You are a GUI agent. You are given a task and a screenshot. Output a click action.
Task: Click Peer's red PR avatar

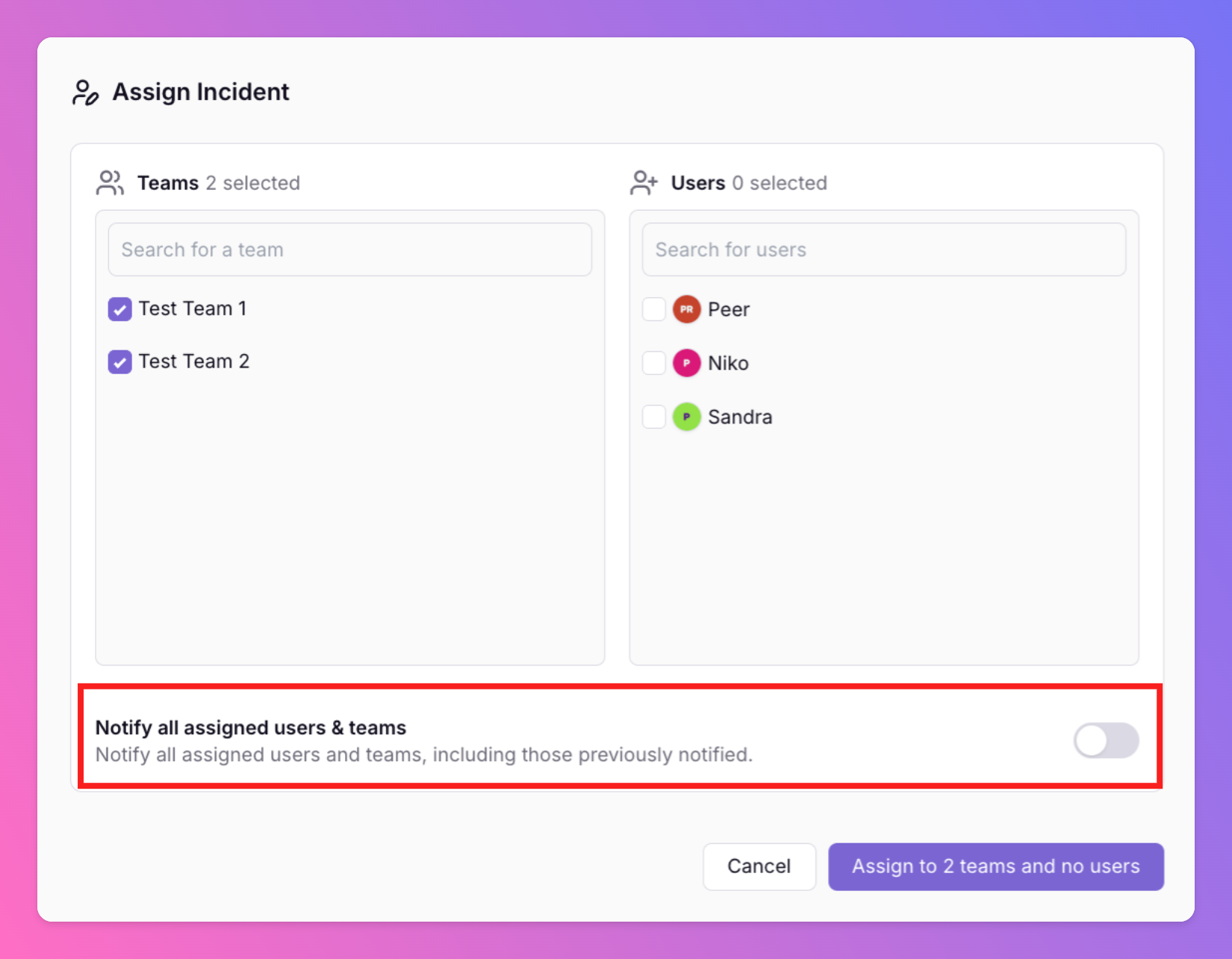[686, 309]
